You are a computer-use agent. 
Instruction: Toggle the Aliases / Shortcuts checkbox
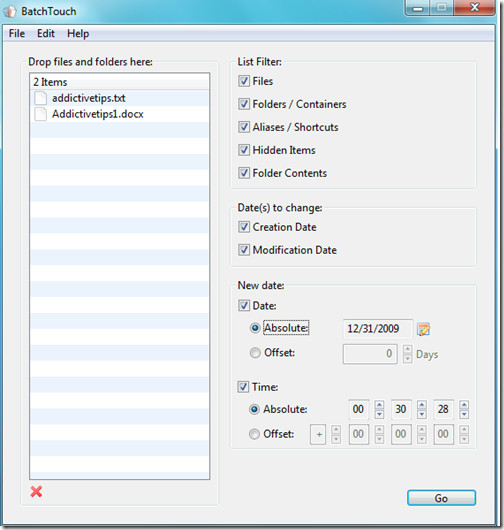(244, 127)
